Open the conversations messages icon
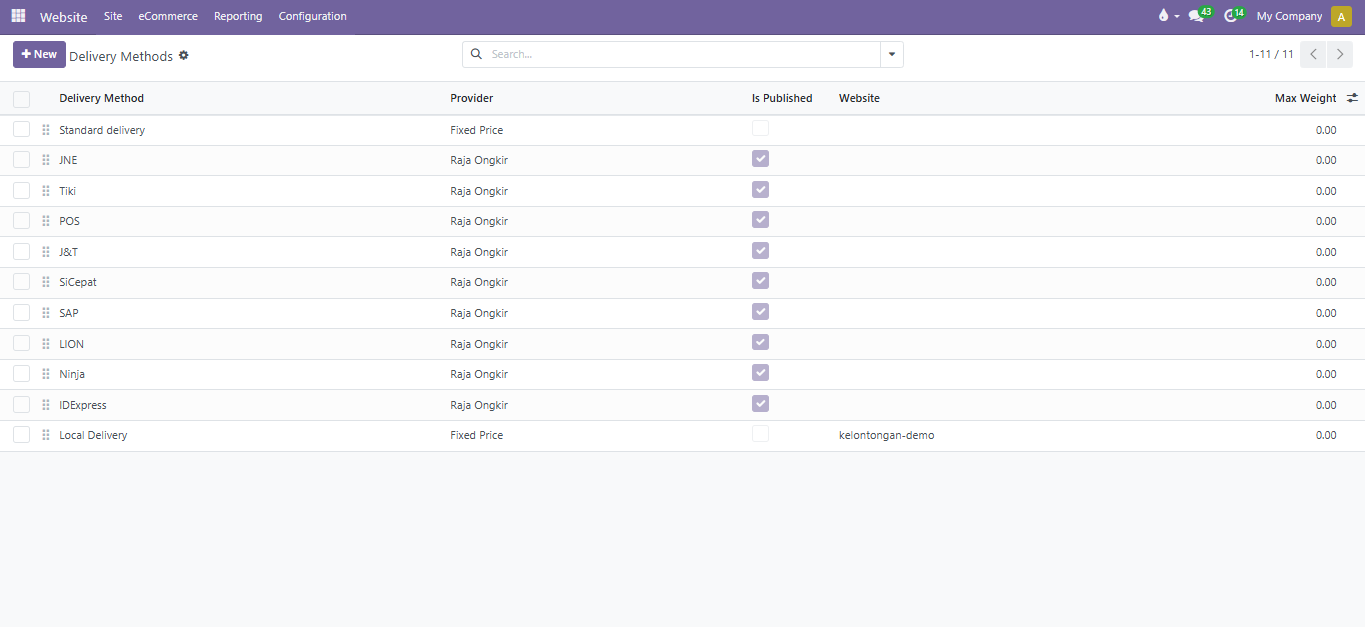The image size is (1365, 627). (x=1196, y=16)
